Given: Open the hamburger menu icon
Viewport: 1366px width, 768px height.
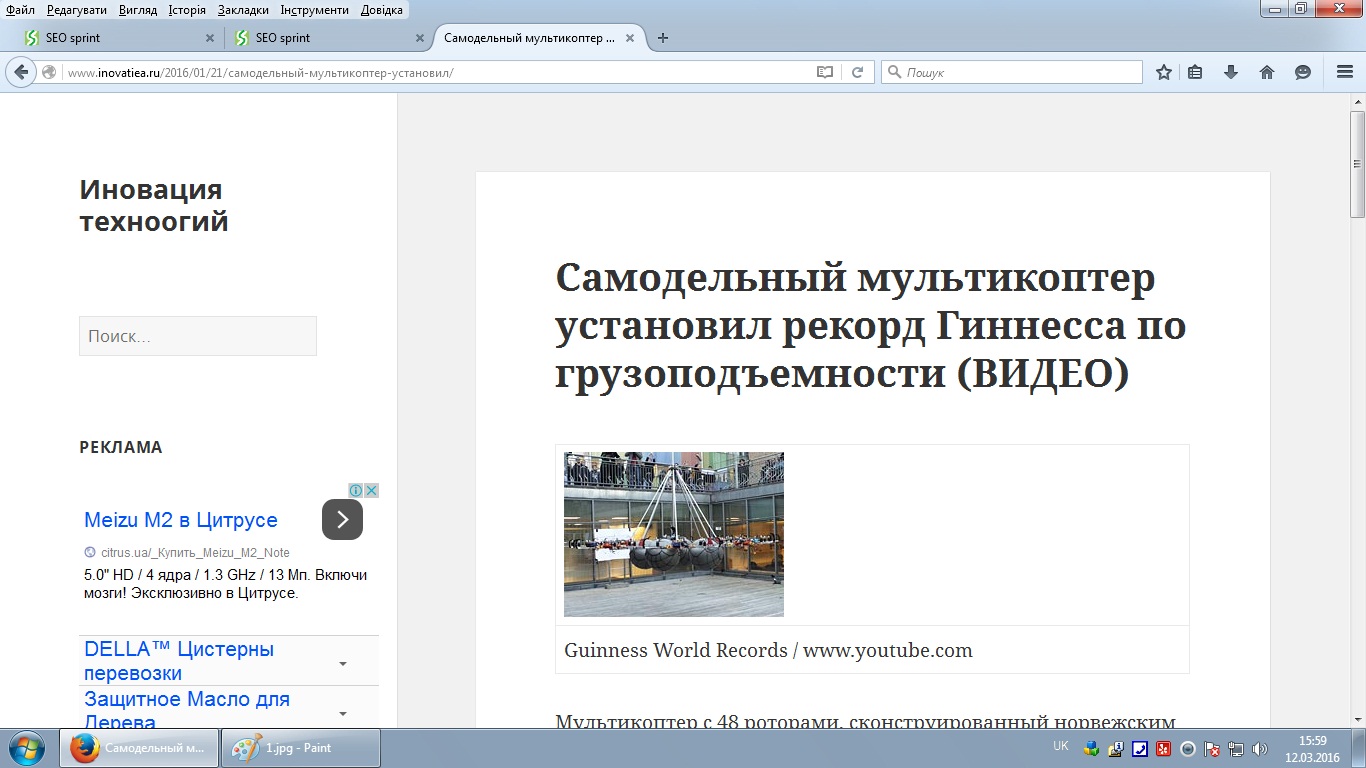Looking at the screenshot, I should click(x=1345, y=72).
